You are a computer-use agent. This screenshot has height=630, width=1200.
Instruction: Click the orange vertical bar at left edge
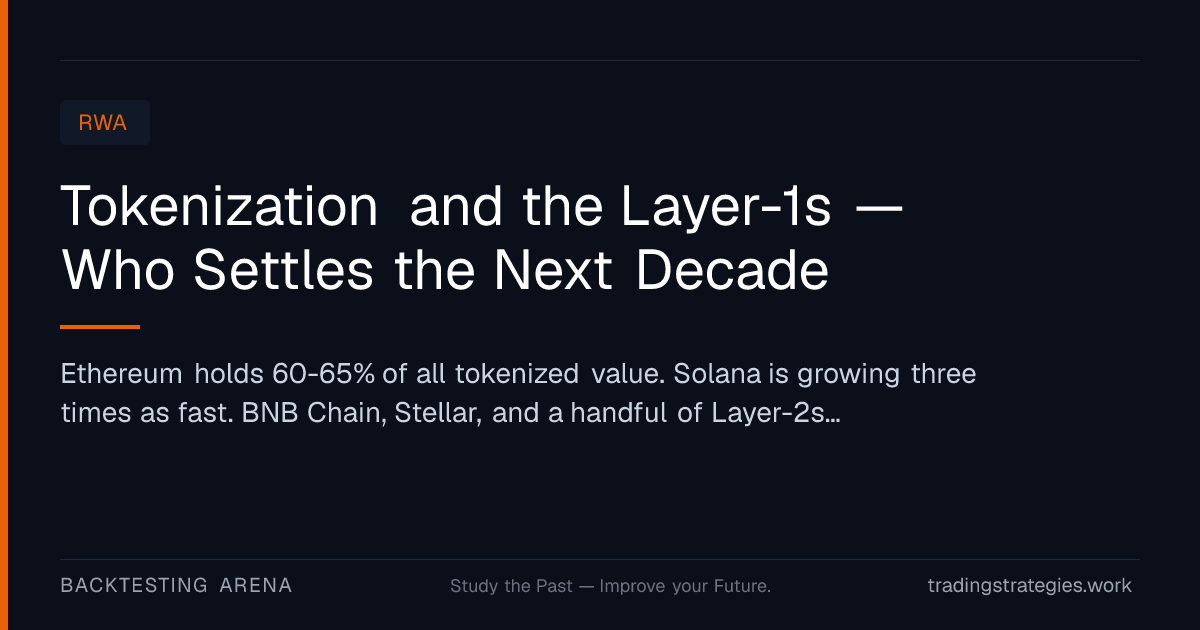pyautogui.click(x=4, y=315)
